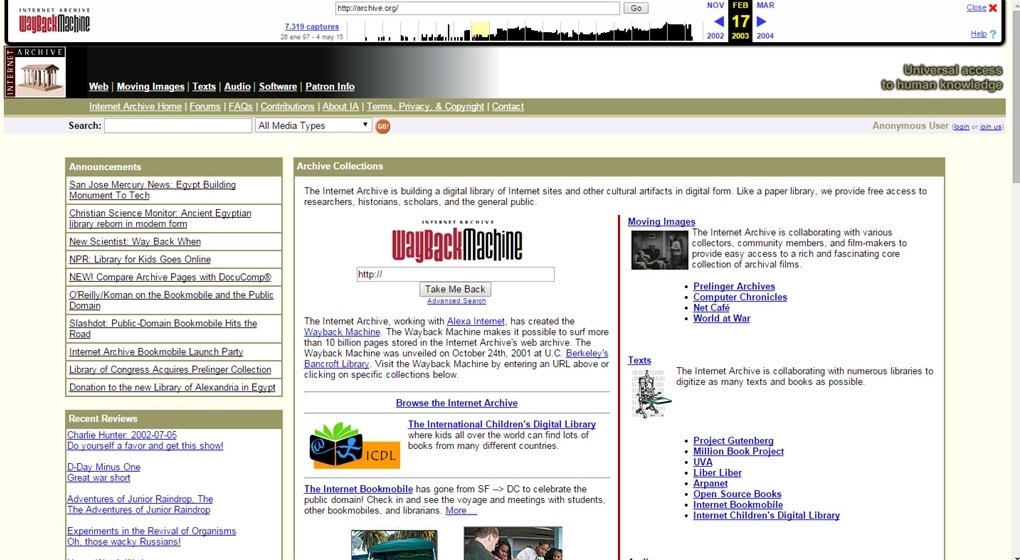Screen dimensions: 1020x560
Task: Open the About IA link
Action: (340, 107)
